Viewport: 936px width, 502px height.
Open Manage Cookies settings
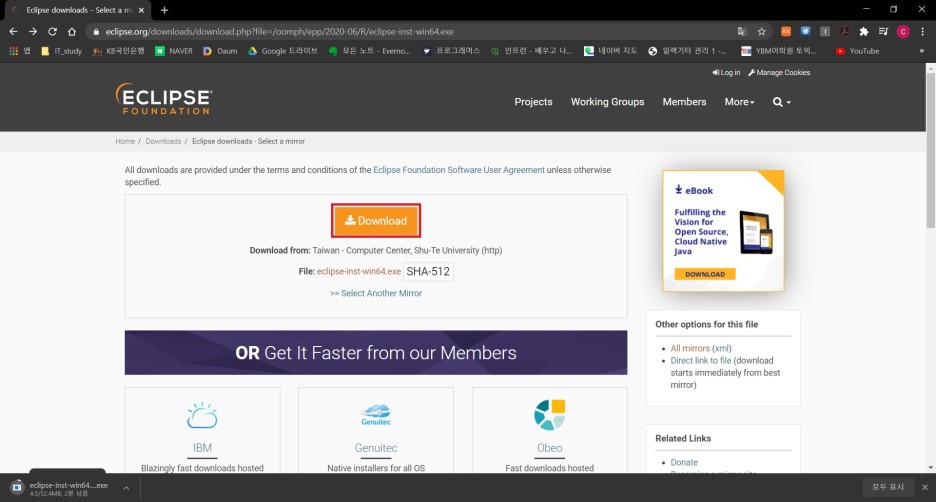point(779,73)
